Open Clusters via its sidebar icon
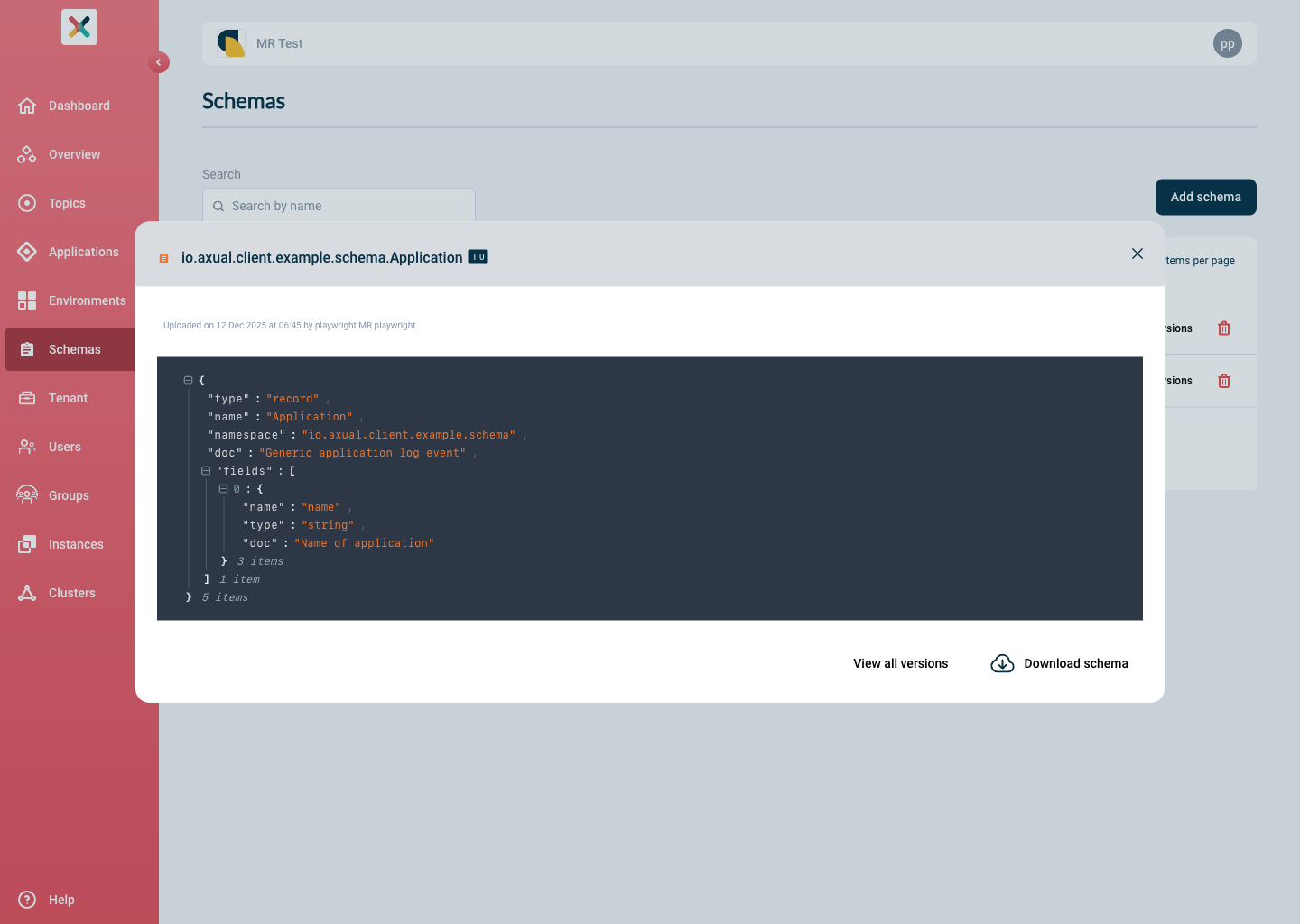The width and height of the screenshot is (1300, 924). pos(27,593)
